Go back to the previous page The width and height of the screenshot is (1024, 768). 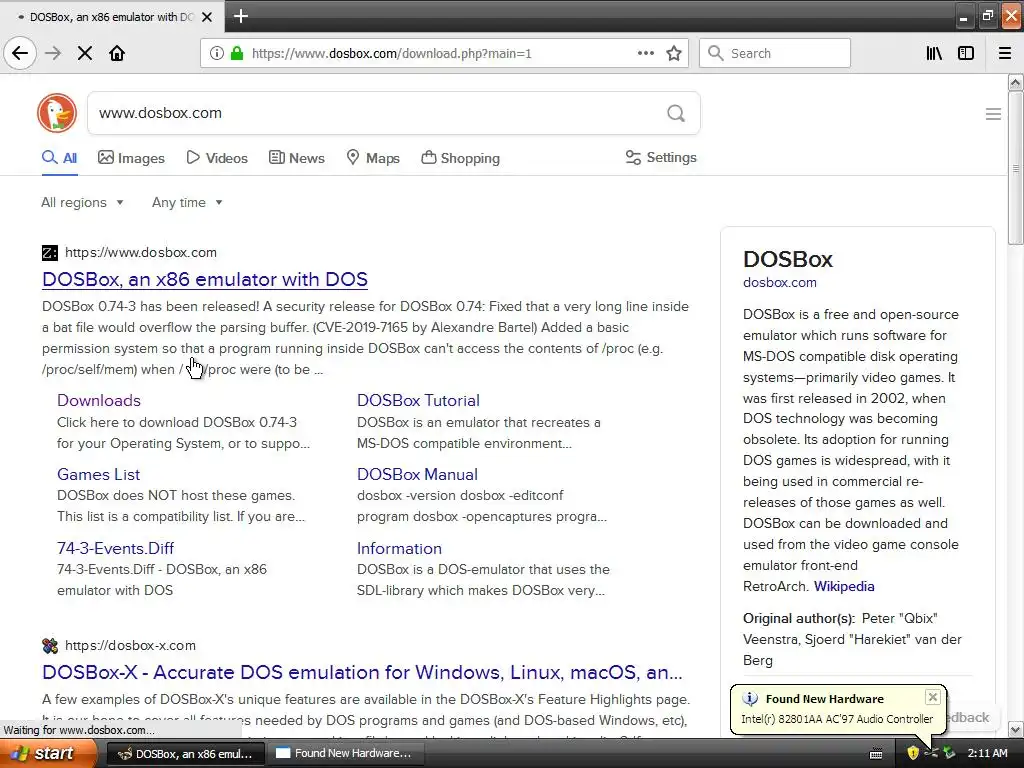point(20,53)
